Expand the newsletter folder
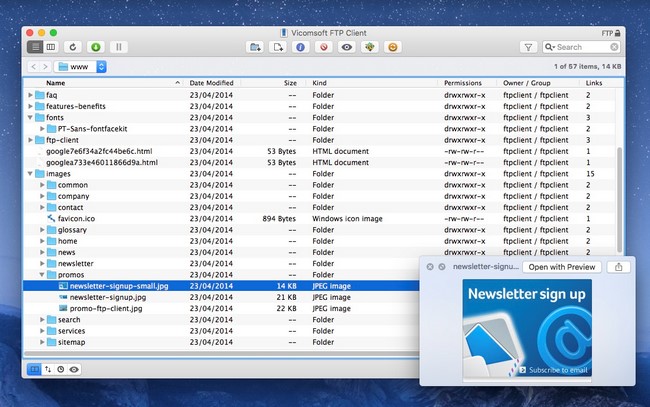The width and height of the screenshot is (650, 407). click(42, 264)
